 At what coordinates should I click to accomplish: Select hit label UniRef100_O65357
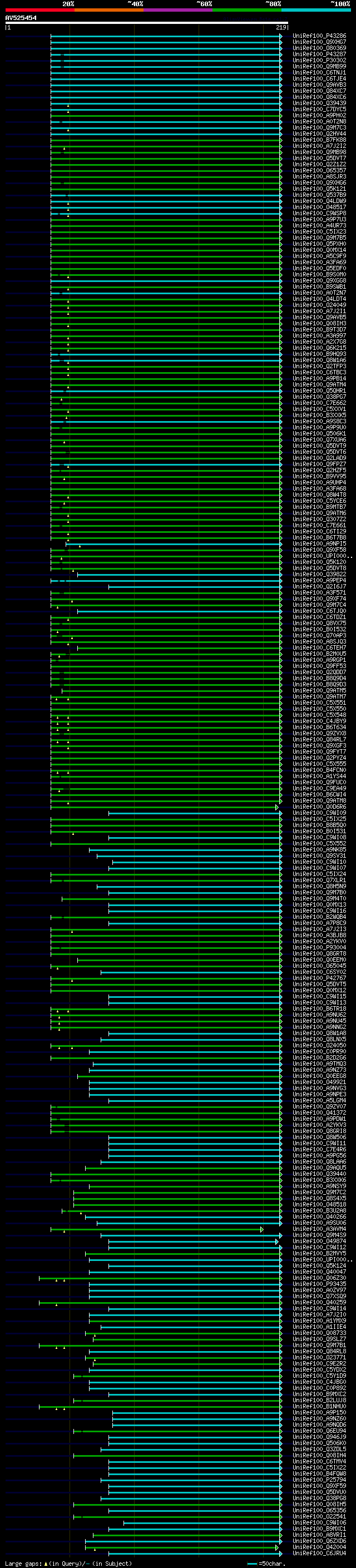(x=319, y=170)
